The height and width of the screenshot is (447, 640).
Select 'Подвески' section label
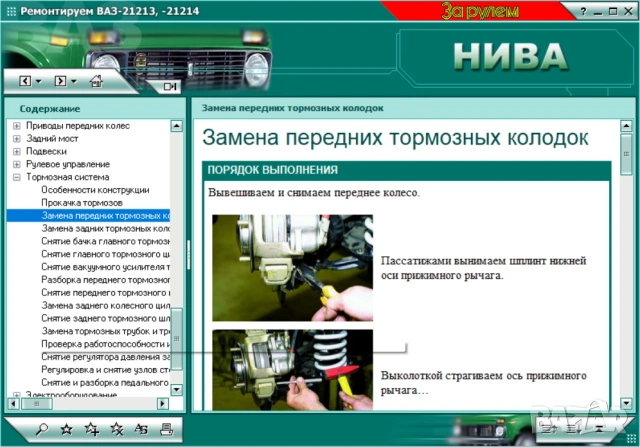coord(46,151)
